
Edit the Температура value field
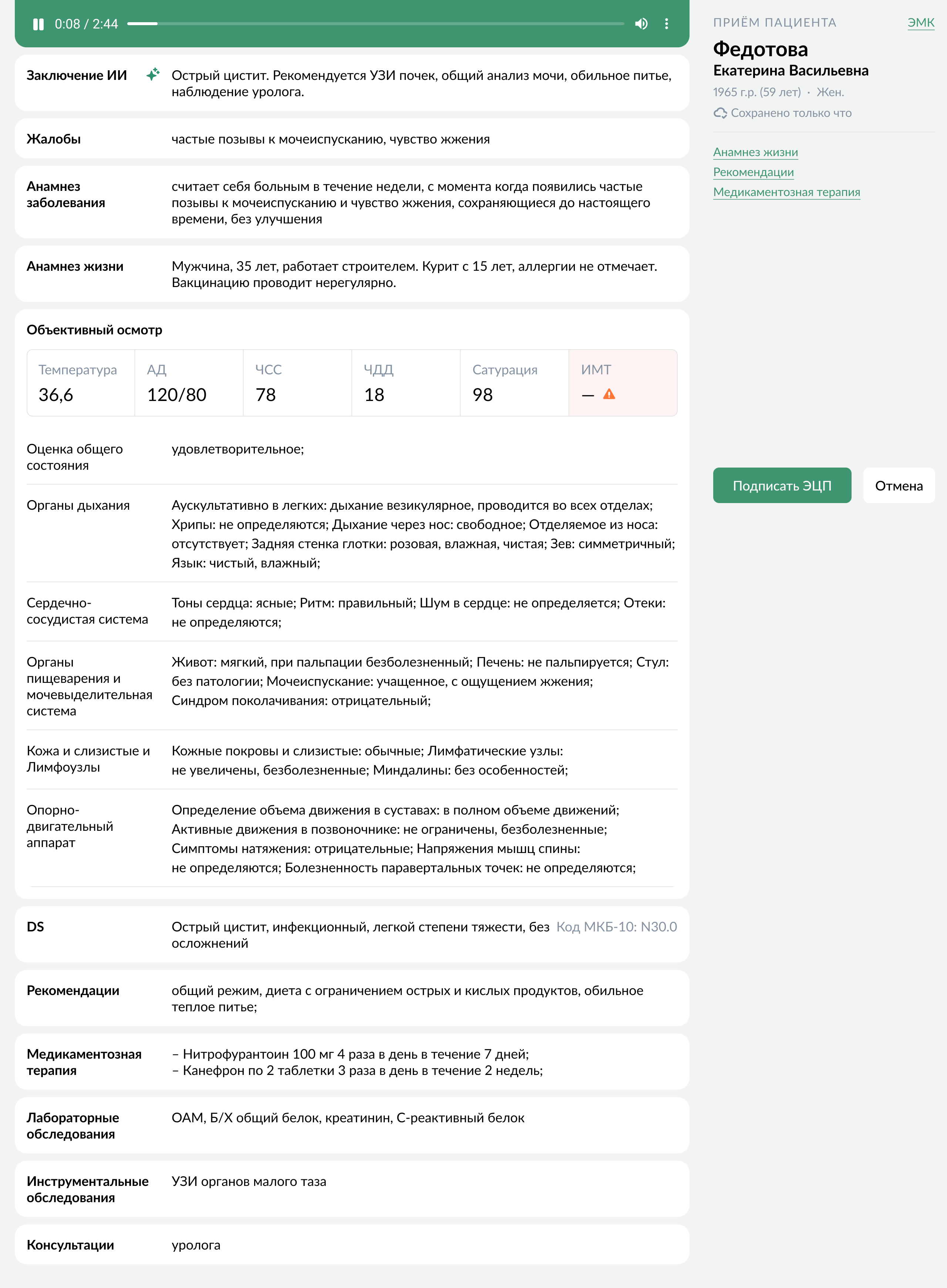[81, 383]
